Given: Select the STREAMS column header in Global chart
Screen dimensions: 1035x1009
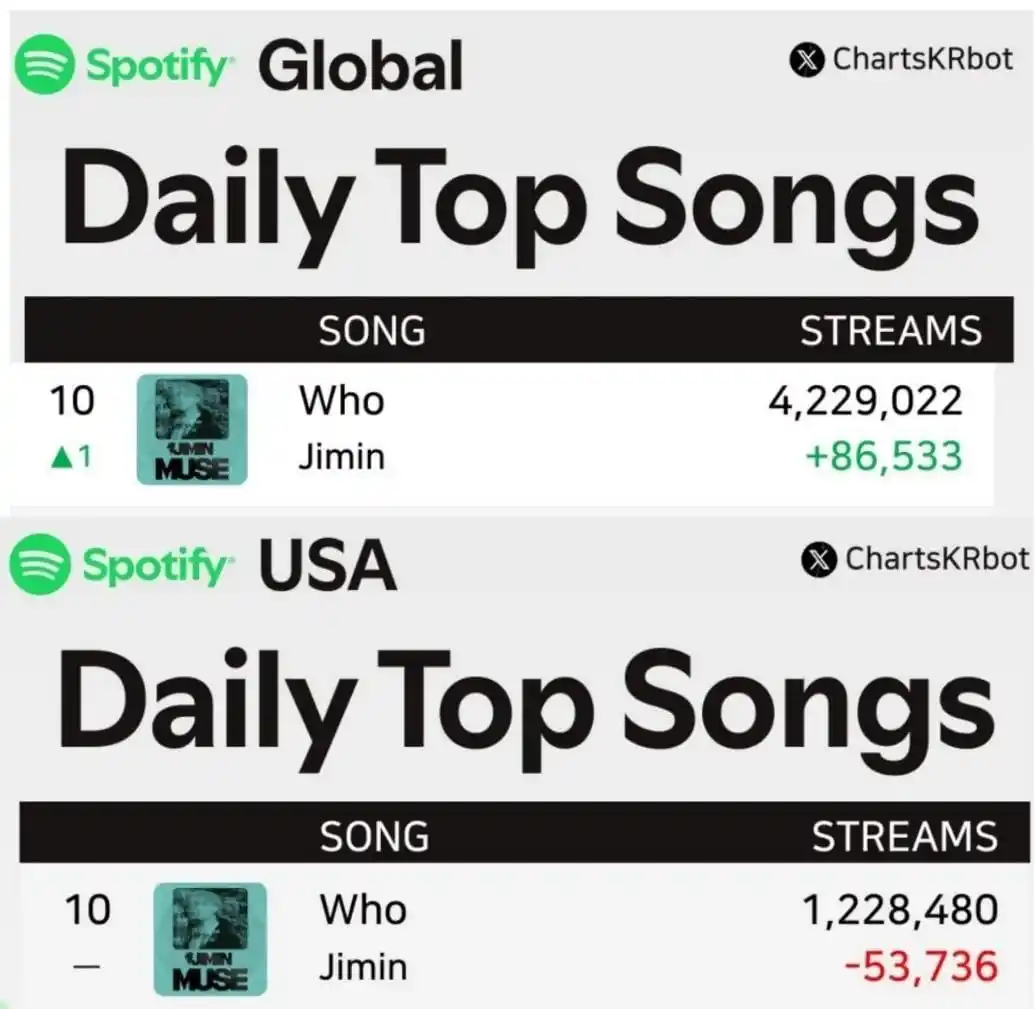Looking at the screenshot, I should coord(890,331).
